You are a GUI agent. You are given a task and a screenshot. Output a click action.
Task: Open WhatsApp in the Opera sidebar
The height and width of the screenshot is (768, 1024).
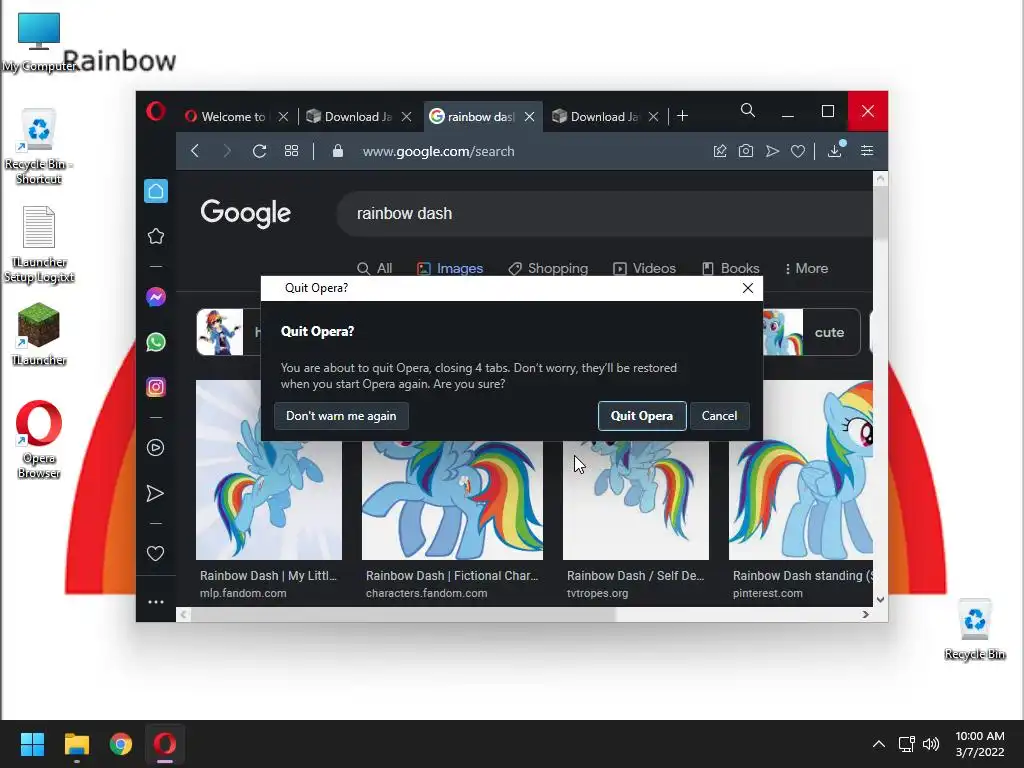155,342
